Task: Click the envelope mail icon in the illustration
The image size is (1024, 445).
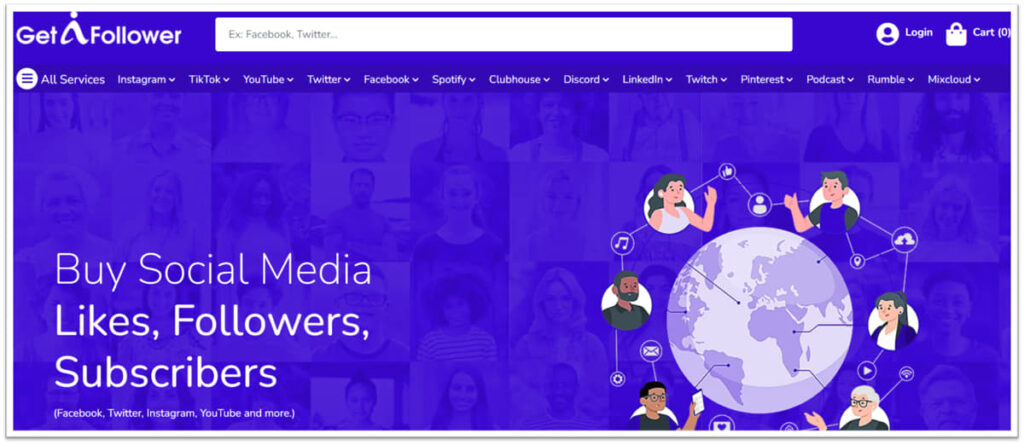Action: [650, 352]
